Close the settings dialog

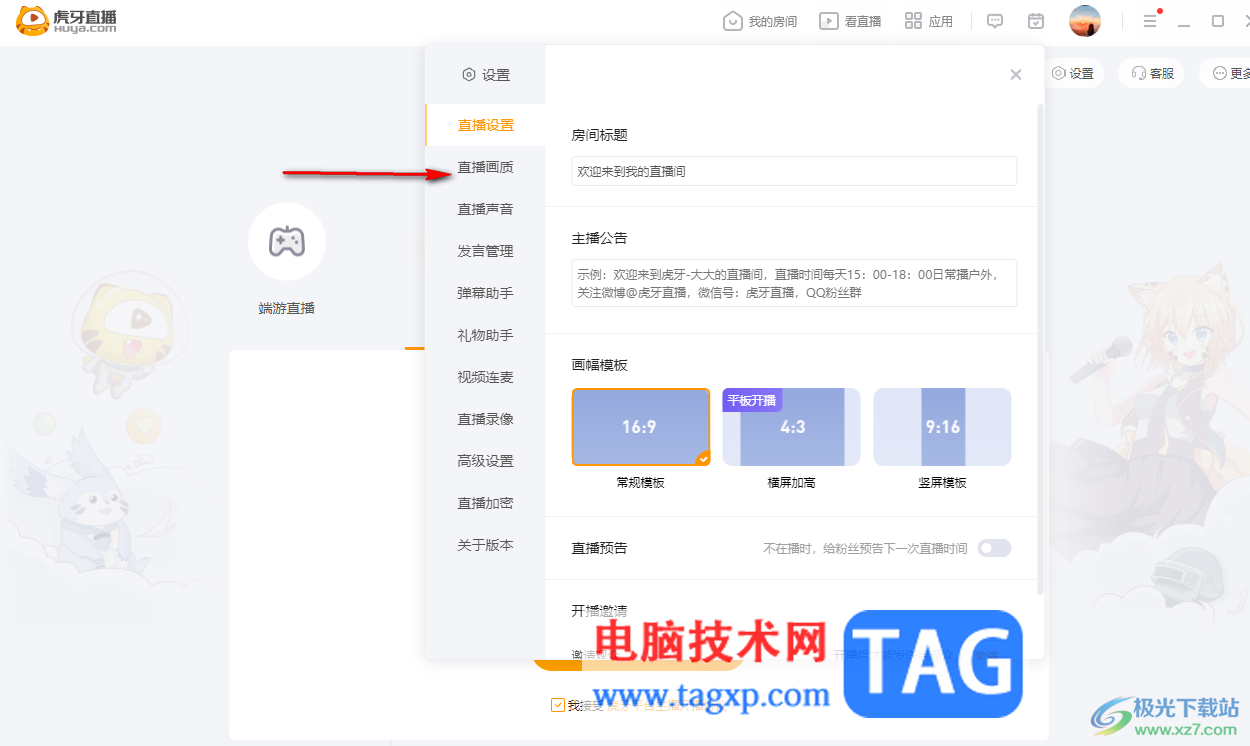tap(1016, 74)
